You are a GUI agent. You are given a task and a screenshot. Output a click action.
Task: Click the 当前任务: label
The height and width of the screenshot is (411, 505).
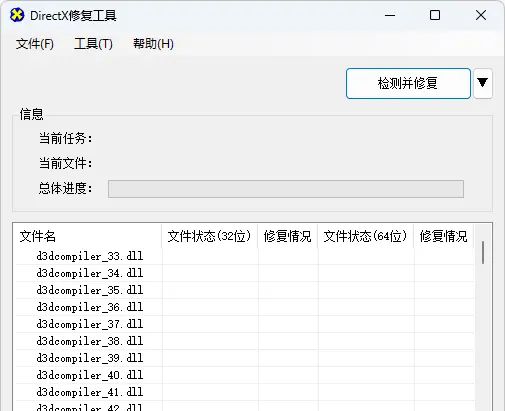click(x=65, y=138)
